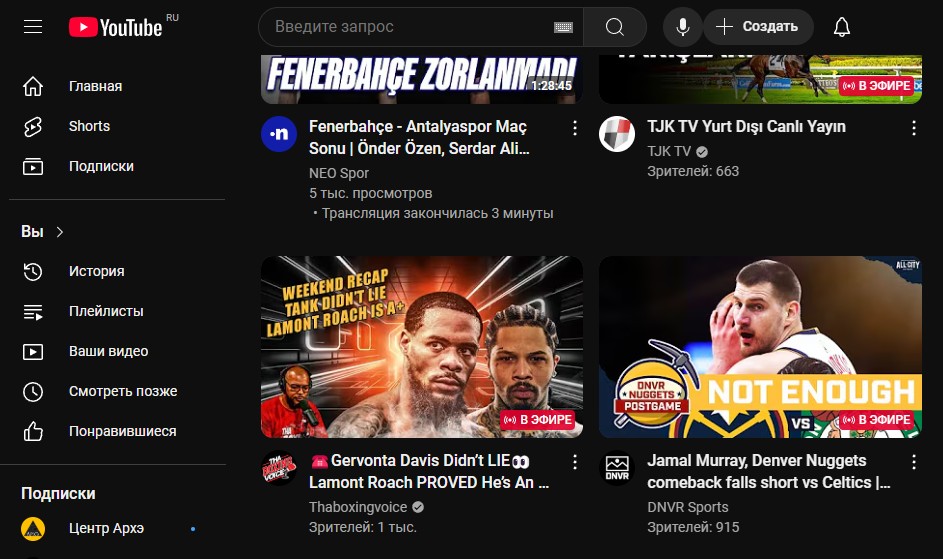This screenshot has height=559, width=943.
Task: Open Центр Архэ subscription name
Action: (x=106, y=528)
